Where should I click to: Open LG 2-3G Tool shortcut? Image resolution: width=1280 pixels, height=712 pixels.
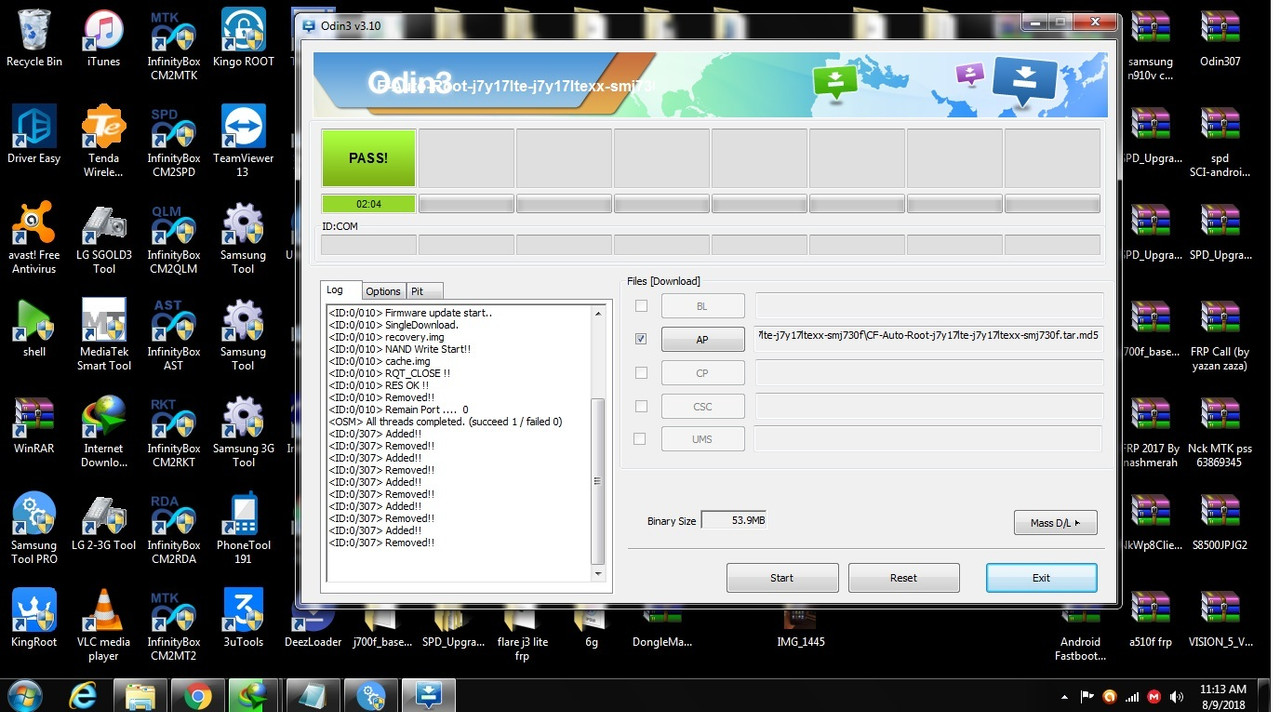click(103, 523)
